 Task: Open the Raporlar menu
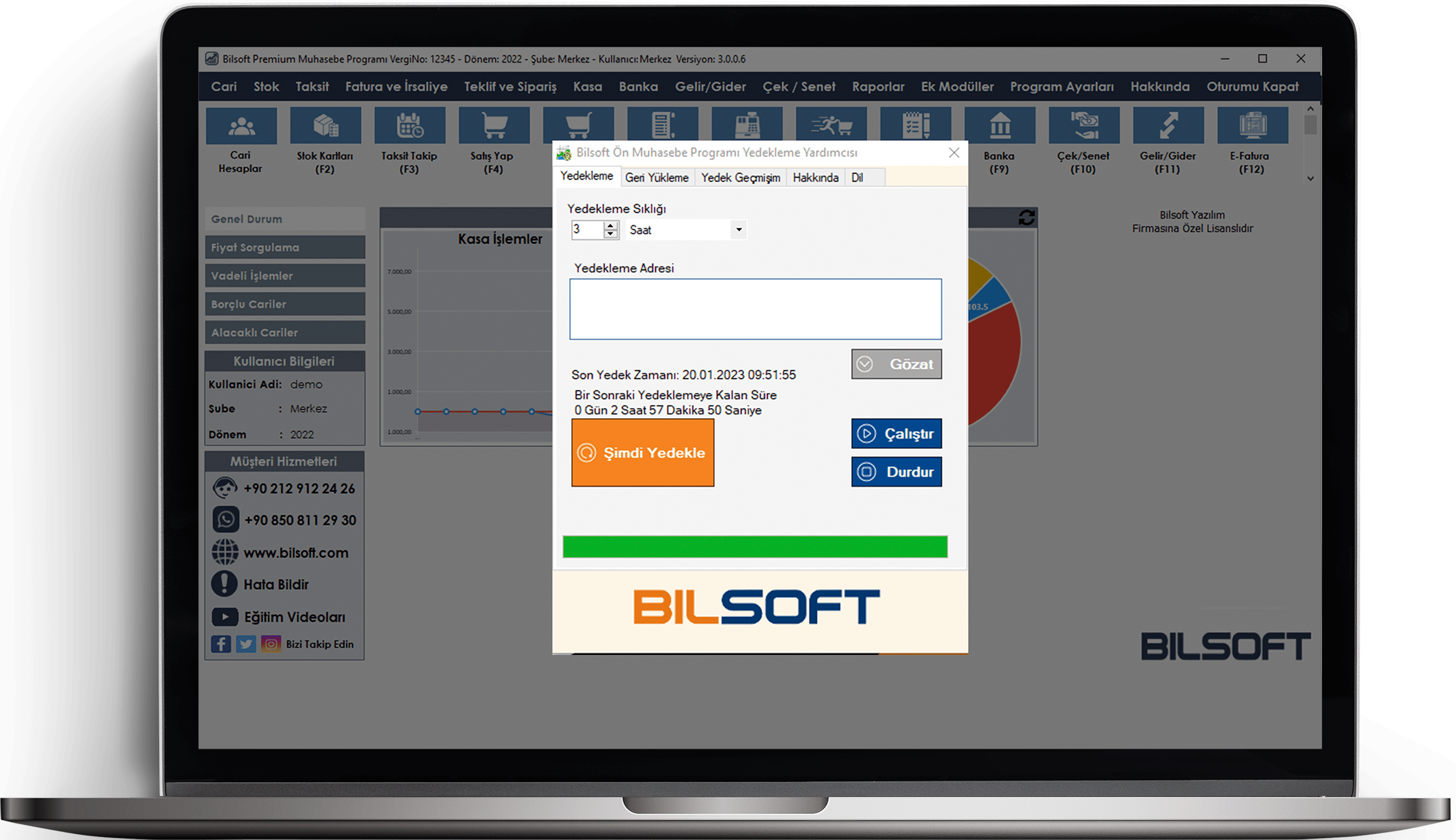[x=878, y=87]
